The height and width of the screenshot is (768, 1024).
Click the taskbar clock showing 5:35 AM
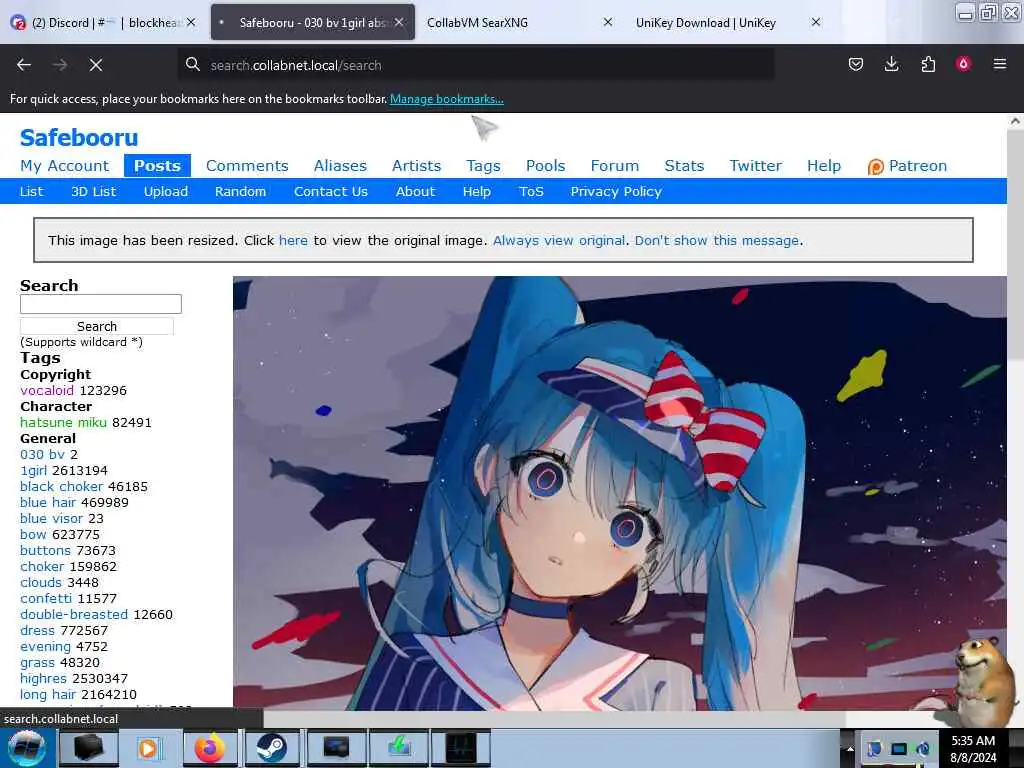pyautogui.click(x=973, y=748)
